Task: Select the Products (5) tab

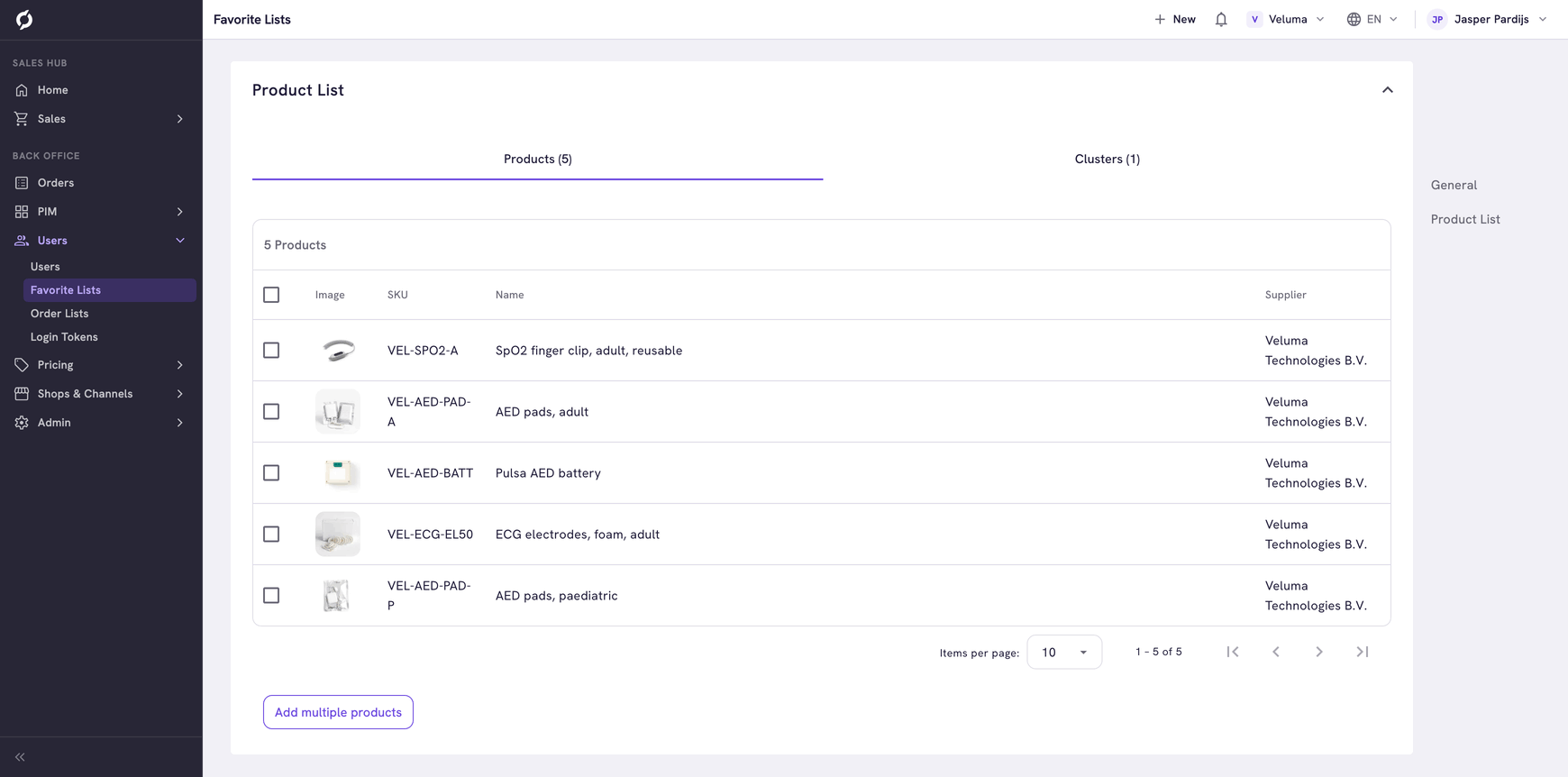Action: (x=537, y=160)
